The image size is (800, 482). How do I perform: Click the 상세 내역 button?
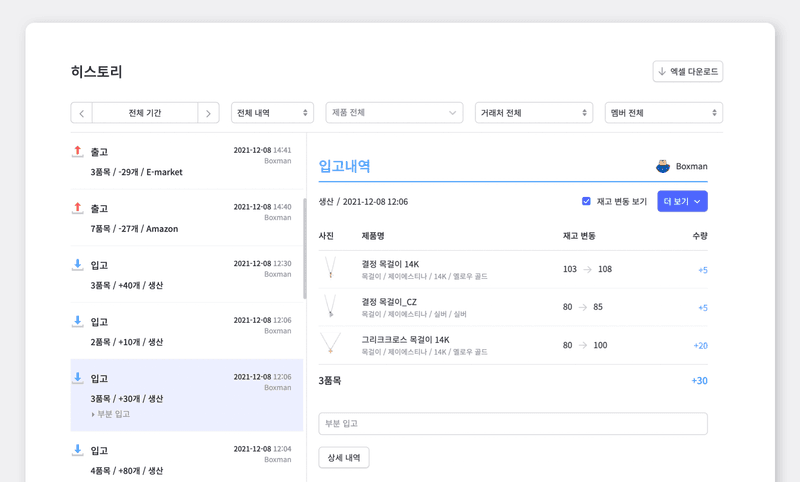tap(344, 457)
